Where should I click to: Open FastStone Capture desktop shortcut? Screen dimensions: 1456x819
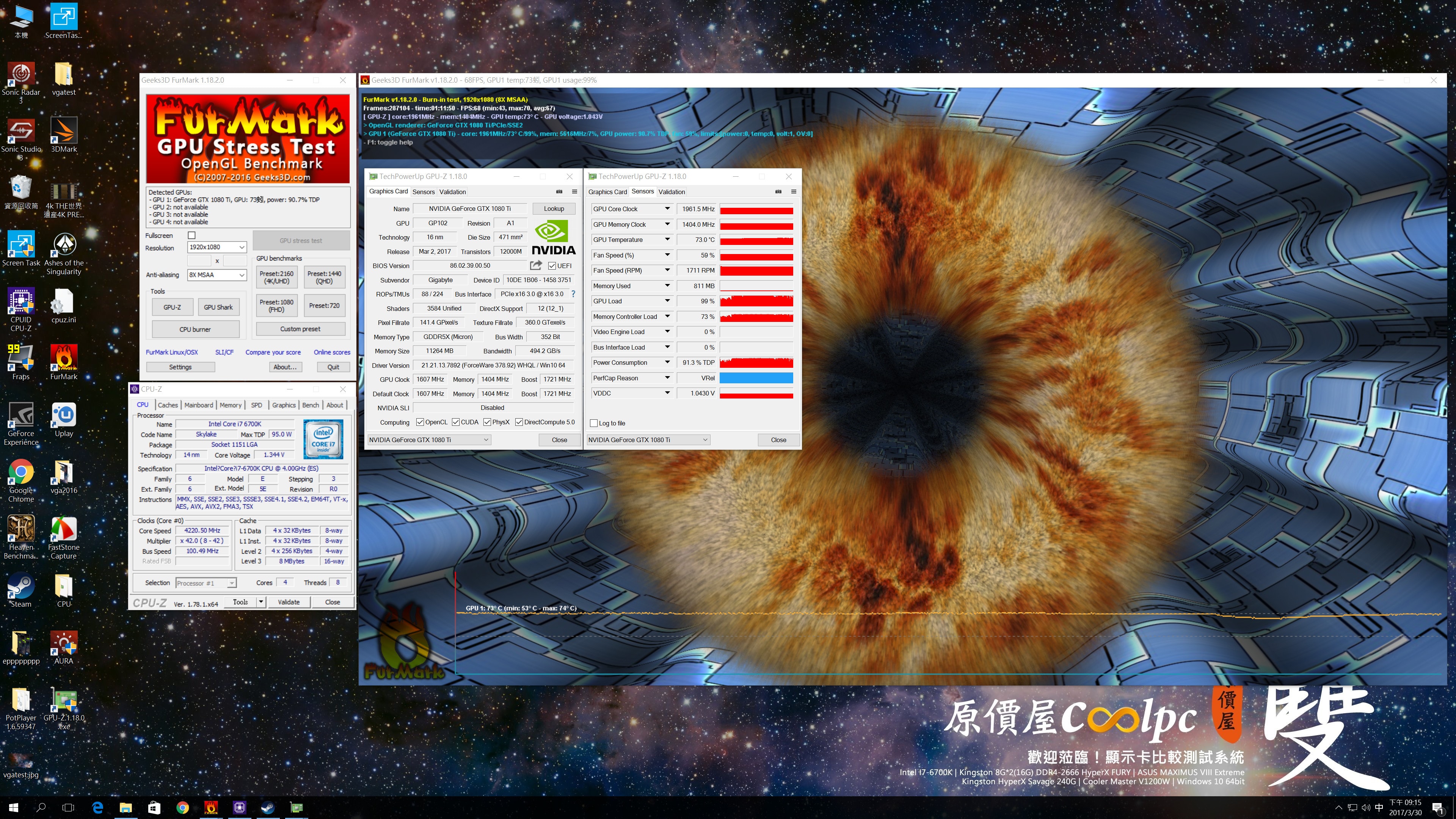(64, 538)
